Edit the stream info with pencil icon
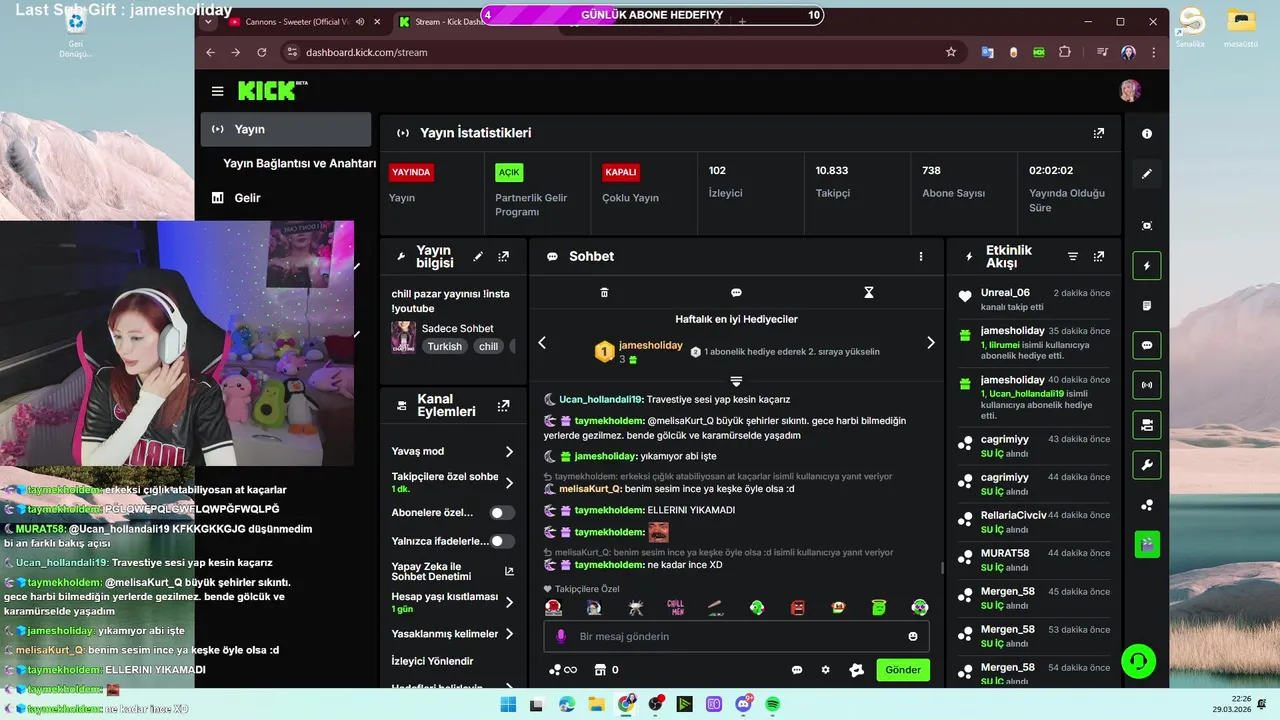Image resolution: width=1280 pixels, height=720 pixels. pyautogui.click(x=478, y=257)
